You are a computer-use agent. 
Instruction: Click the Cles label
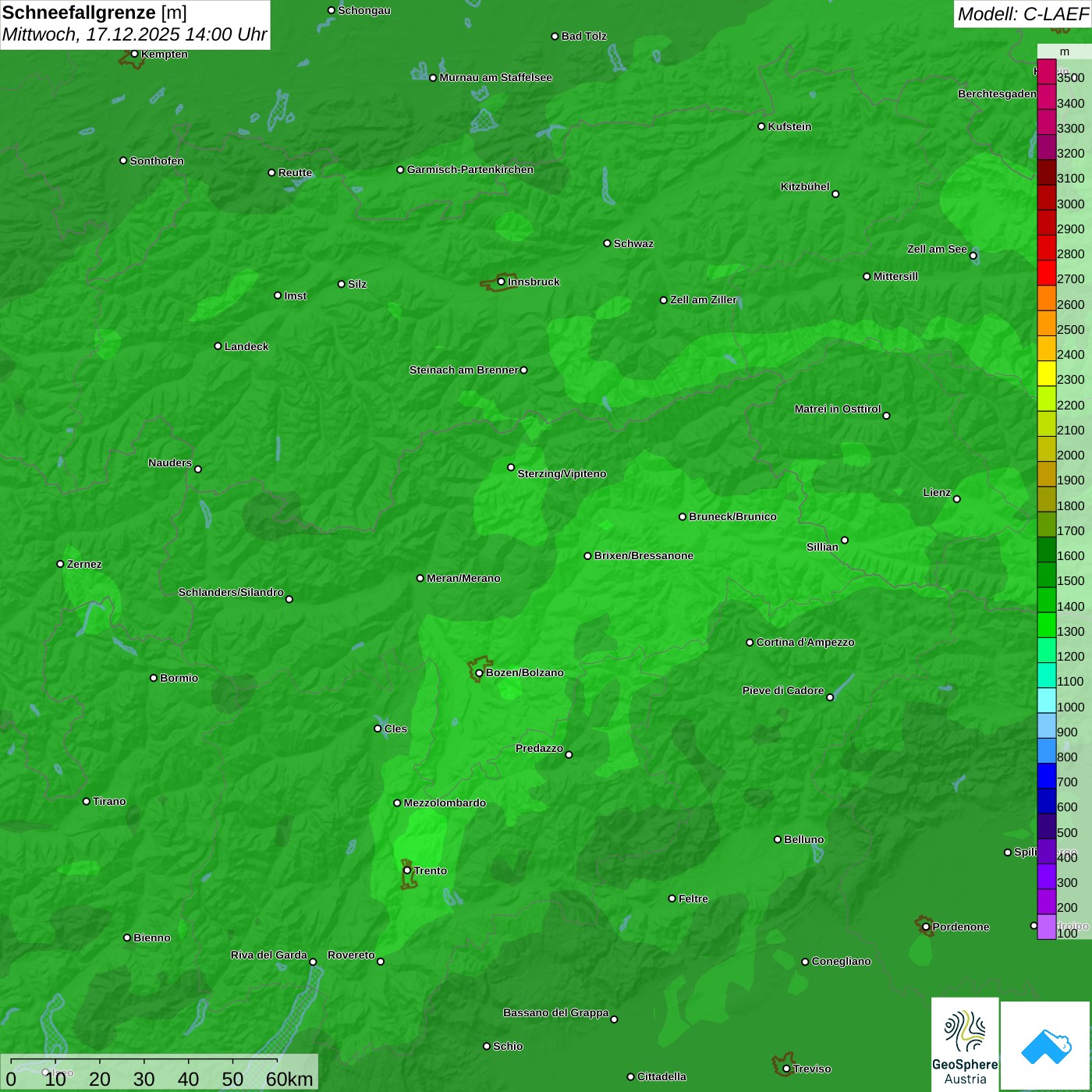click(x=395, y=729)
